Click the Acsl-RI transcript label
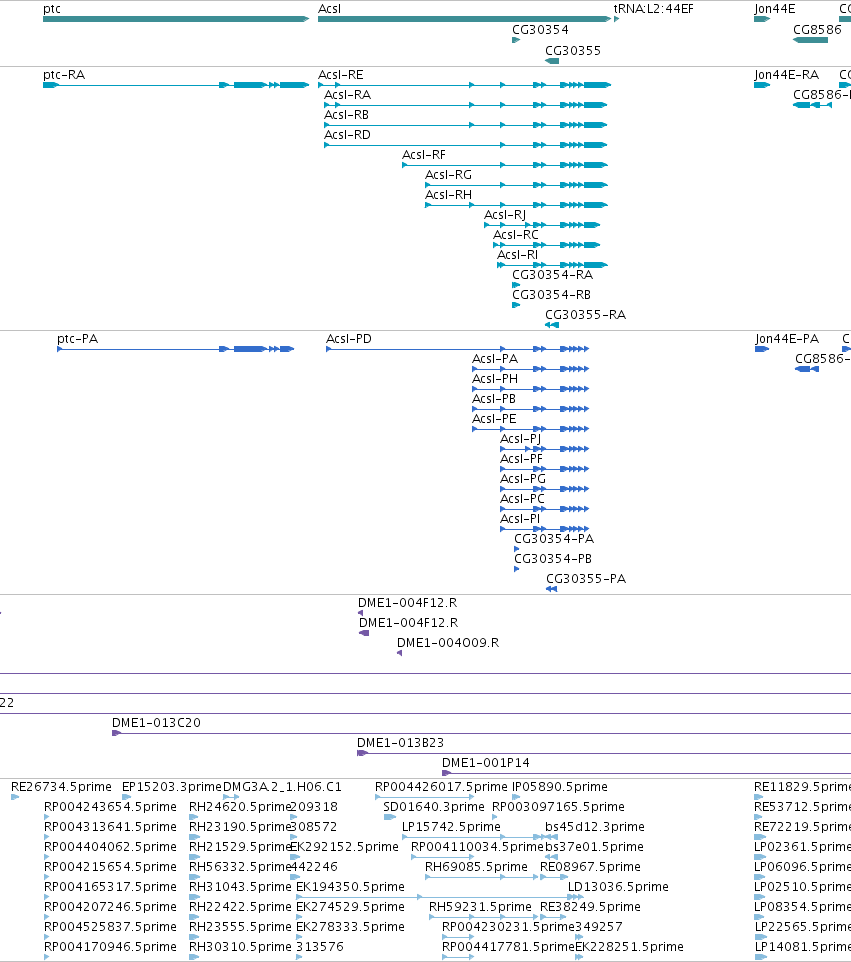 [517, 255]
